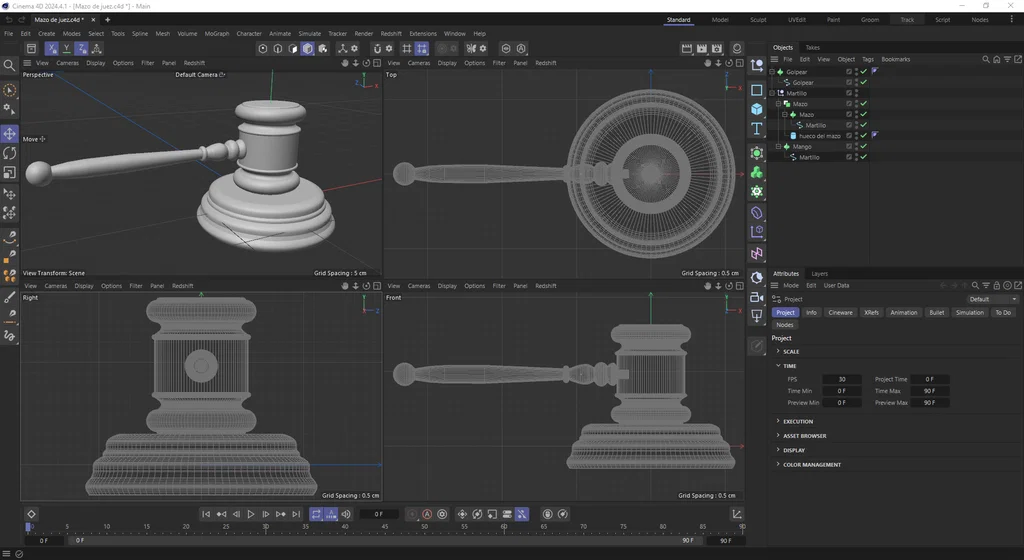Open the Nodes project tab button
This screenshot has width=1024, height=560.
(785, 325)
